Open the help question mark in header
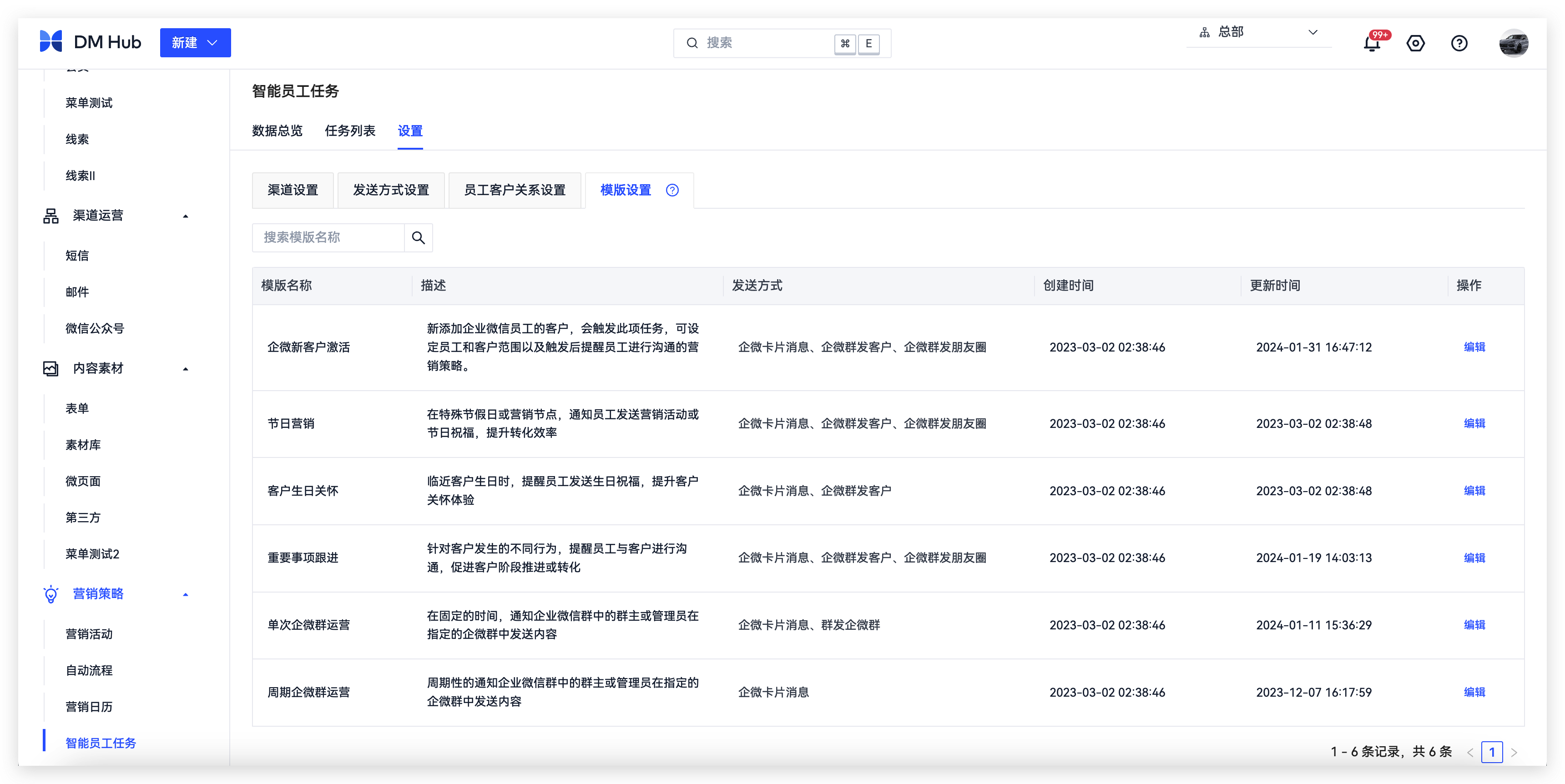Viewport: 1565px width, 784px height. coord(1459,43)
